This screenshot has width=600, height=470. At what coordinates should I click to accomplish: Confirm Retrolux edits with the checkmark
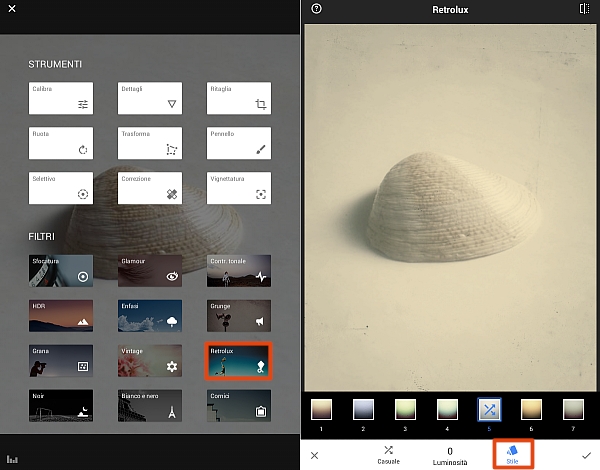[585, 455]
